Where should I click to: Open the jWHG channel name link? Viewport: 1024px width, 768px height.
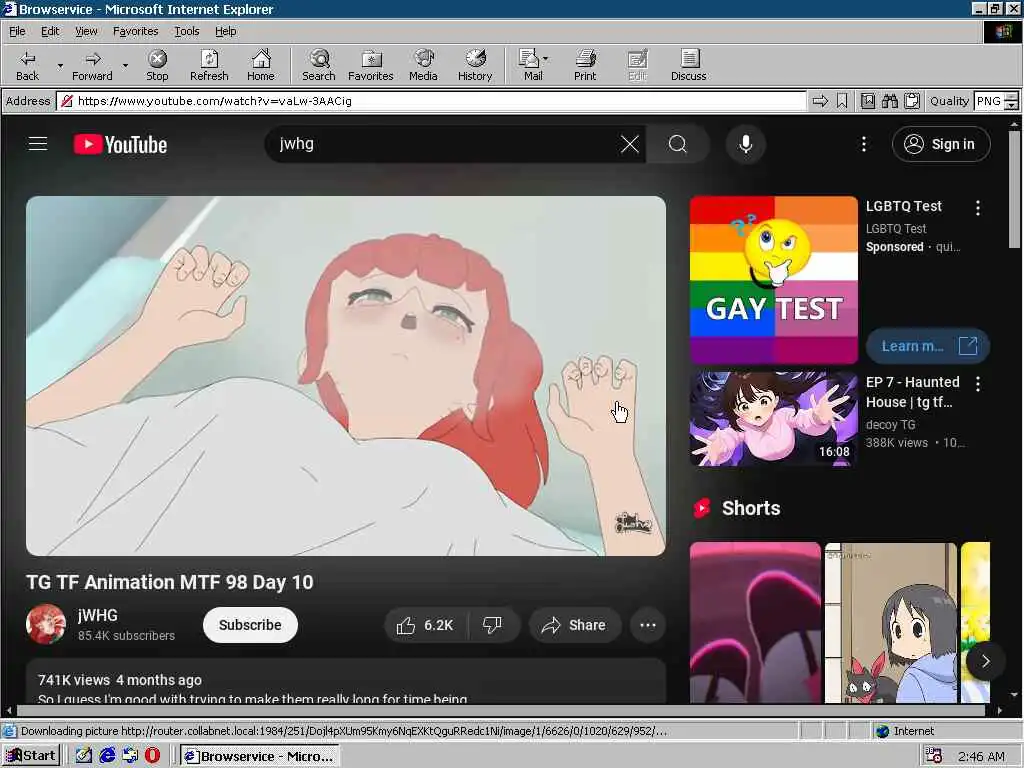(97, 615)
